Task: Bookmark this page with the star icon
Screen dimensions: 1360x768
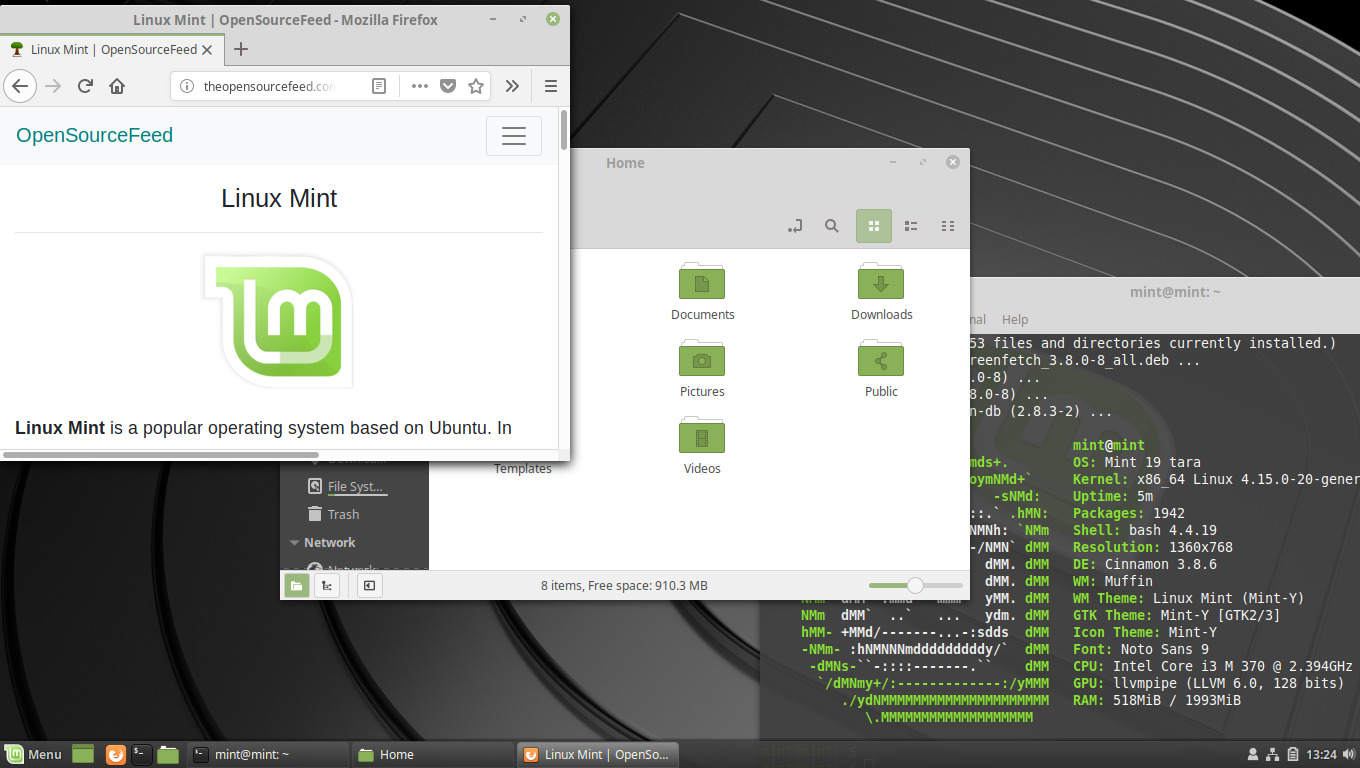Action: pos(476,86)
